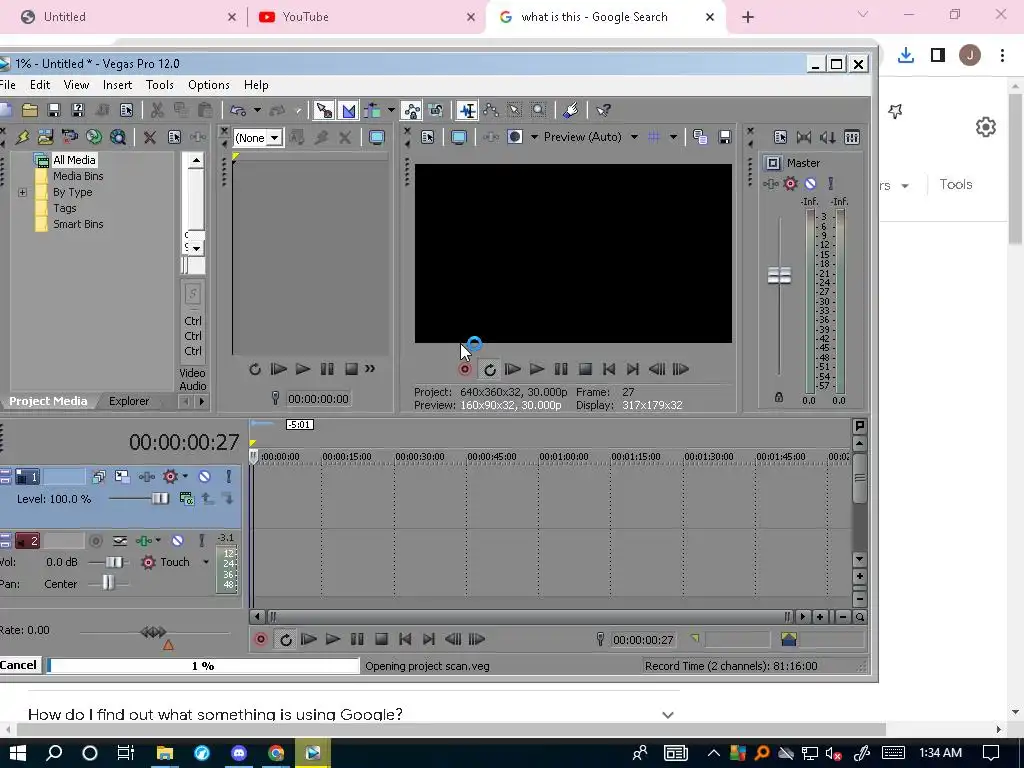The image size is (1024, 768).
Task: Click the red X remove media icon
Action: [150, 137]
